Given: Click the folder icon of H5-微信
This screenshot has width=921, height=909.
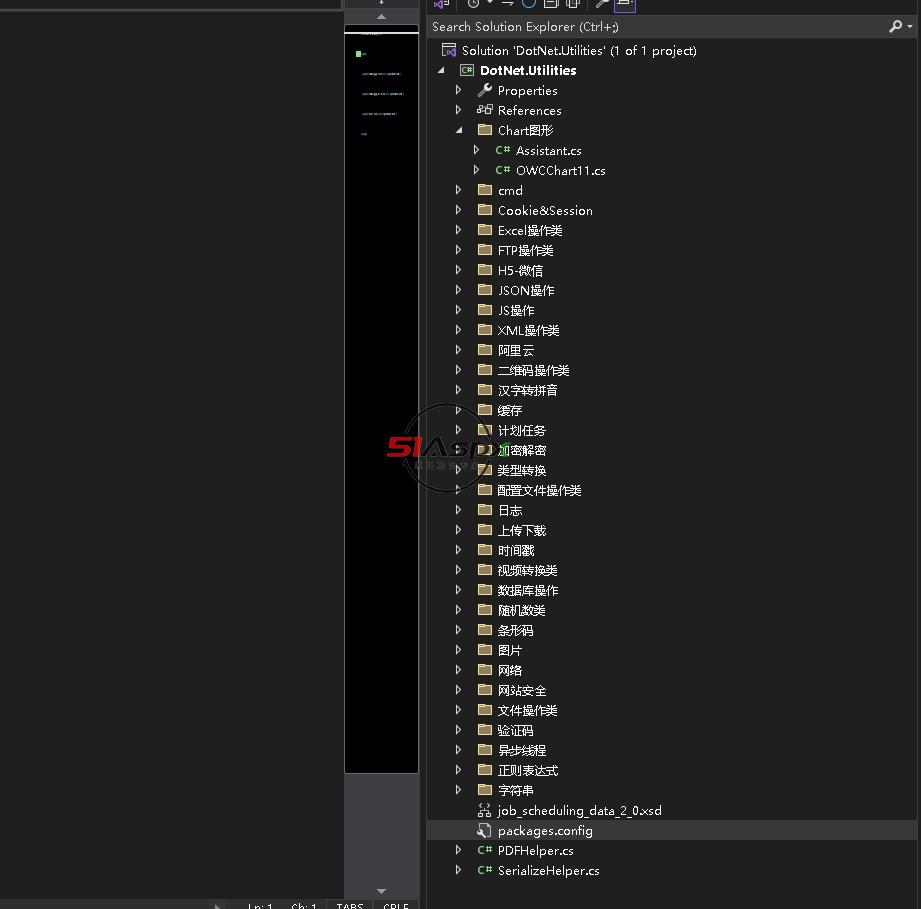Looking at the screenshot, I should pos(485,270).
